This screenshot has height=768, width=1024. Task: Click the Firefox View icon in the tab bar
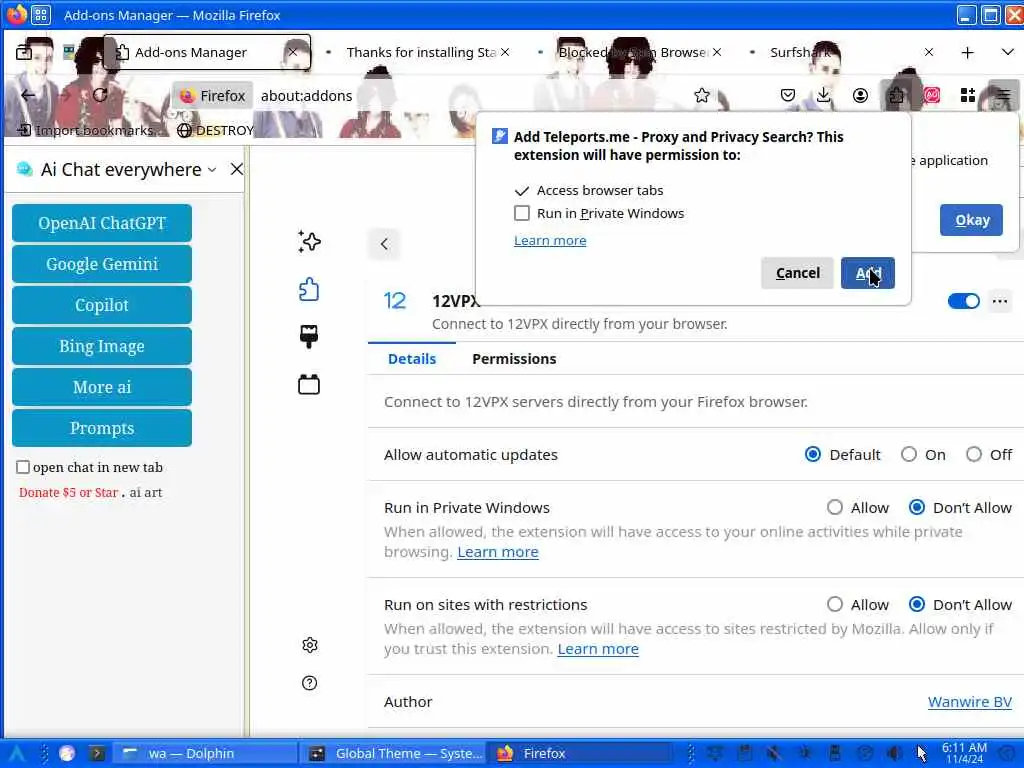point(24,52)
